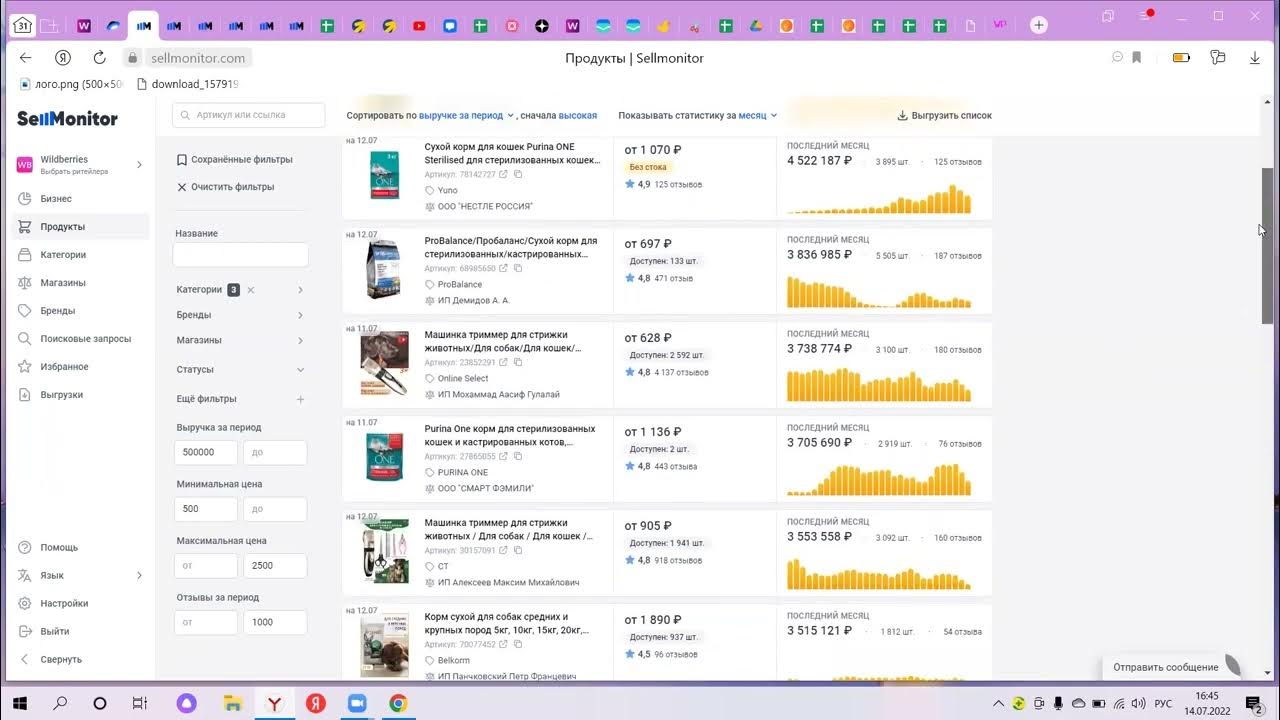The image size is (1280, 720).
Task: Open the Belkorm dog food thumbnail
Action: [385, 647]
